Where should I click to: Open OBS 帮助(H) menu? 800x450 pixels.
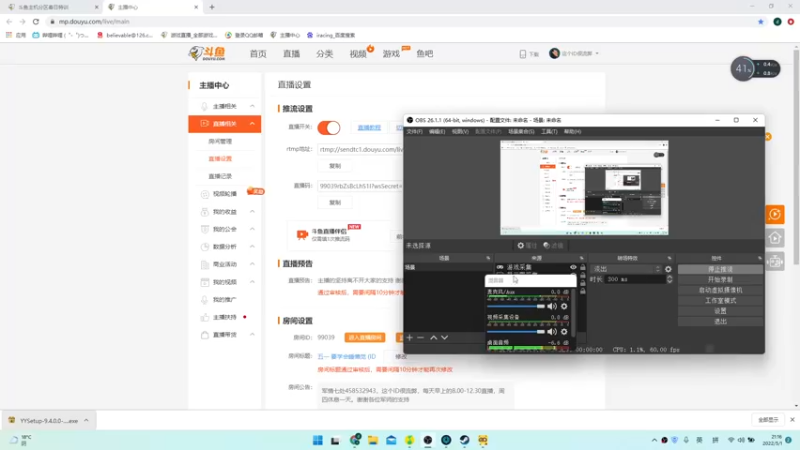pos(572,132)
